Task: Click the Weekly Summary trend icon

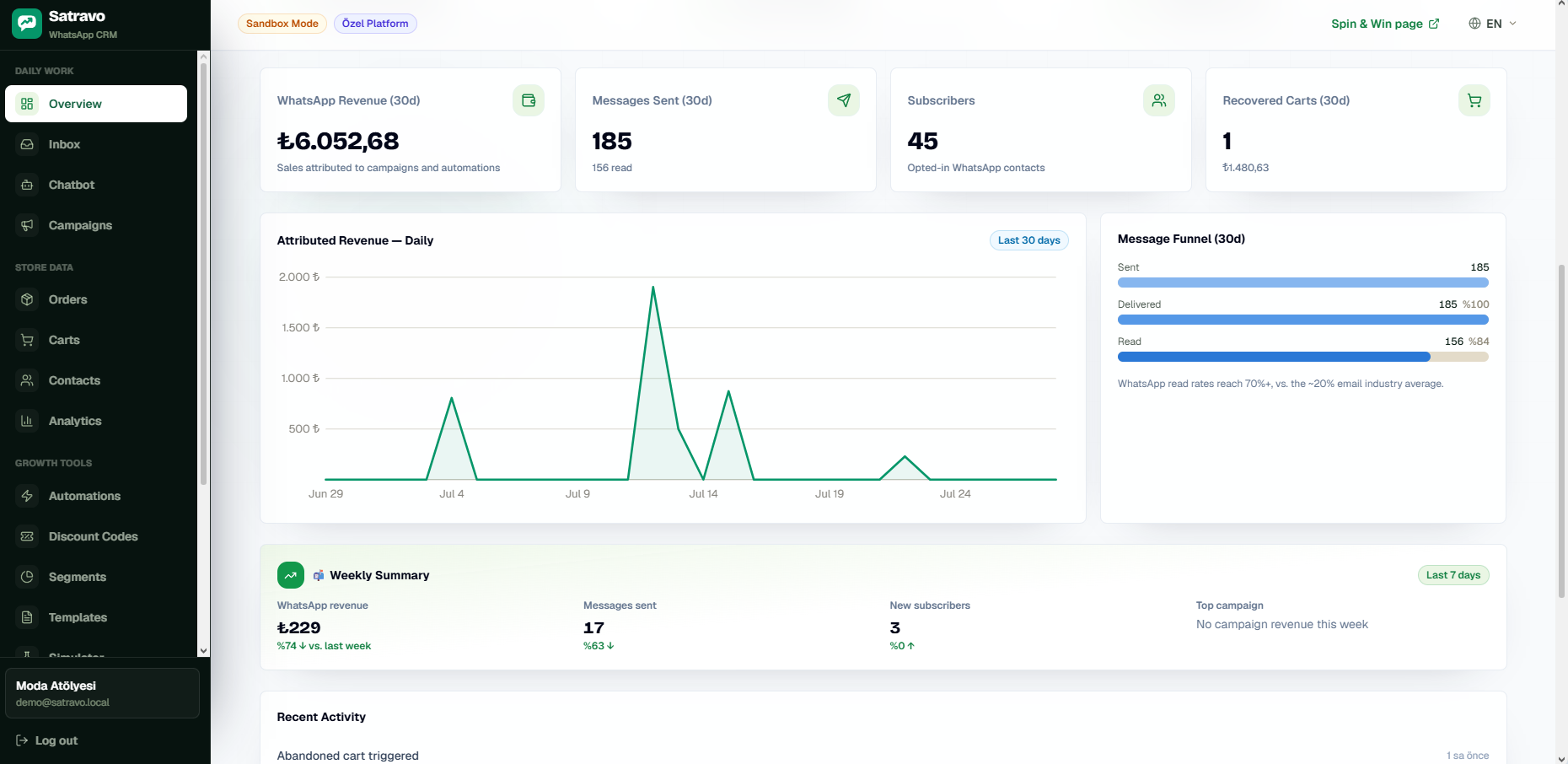Action: (291, 575)
